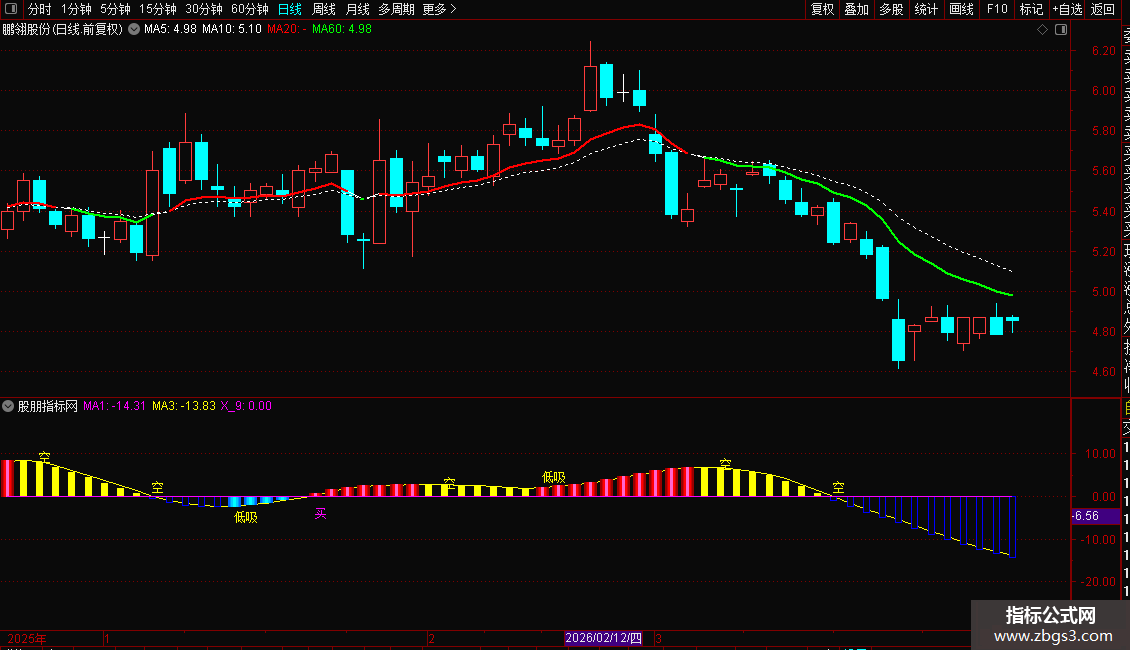Click the red MA20 label
This screenshot has height=650, width=1130.
coord(287,30)
